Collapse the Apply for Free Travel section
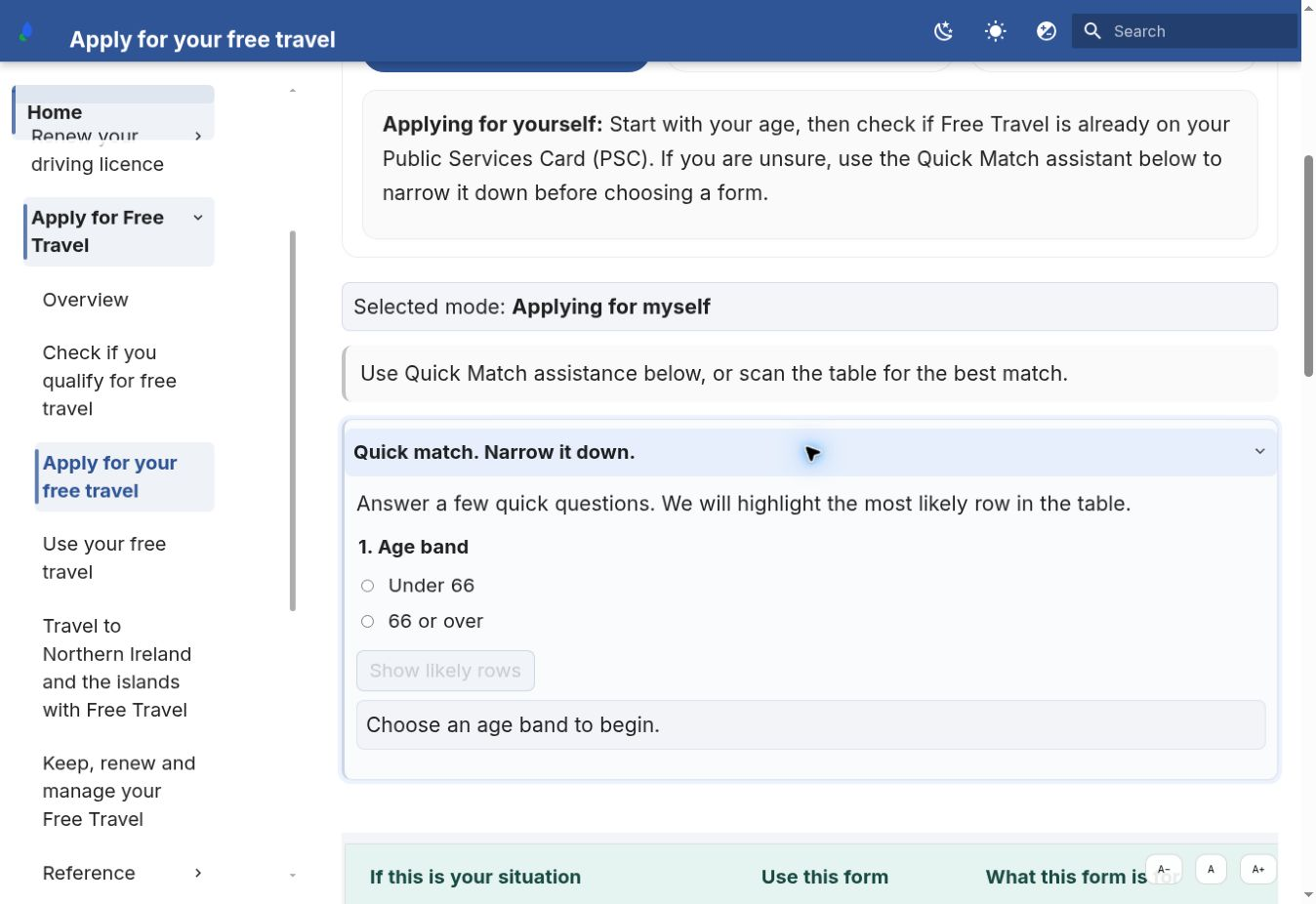 point(198,218)
